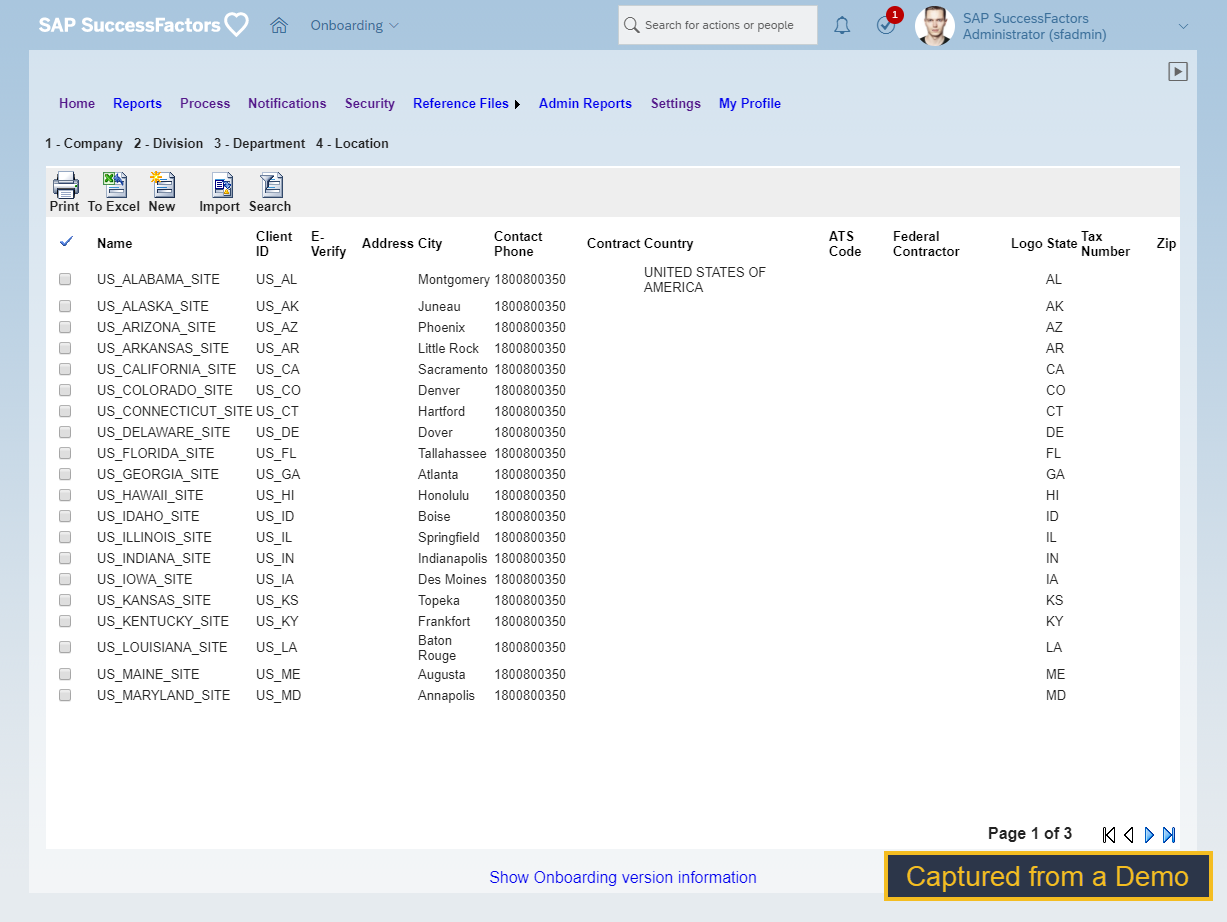Switch to 1 - Company level
The height and width of the screenshot is (922, 1227).
[x=84, y=143]
